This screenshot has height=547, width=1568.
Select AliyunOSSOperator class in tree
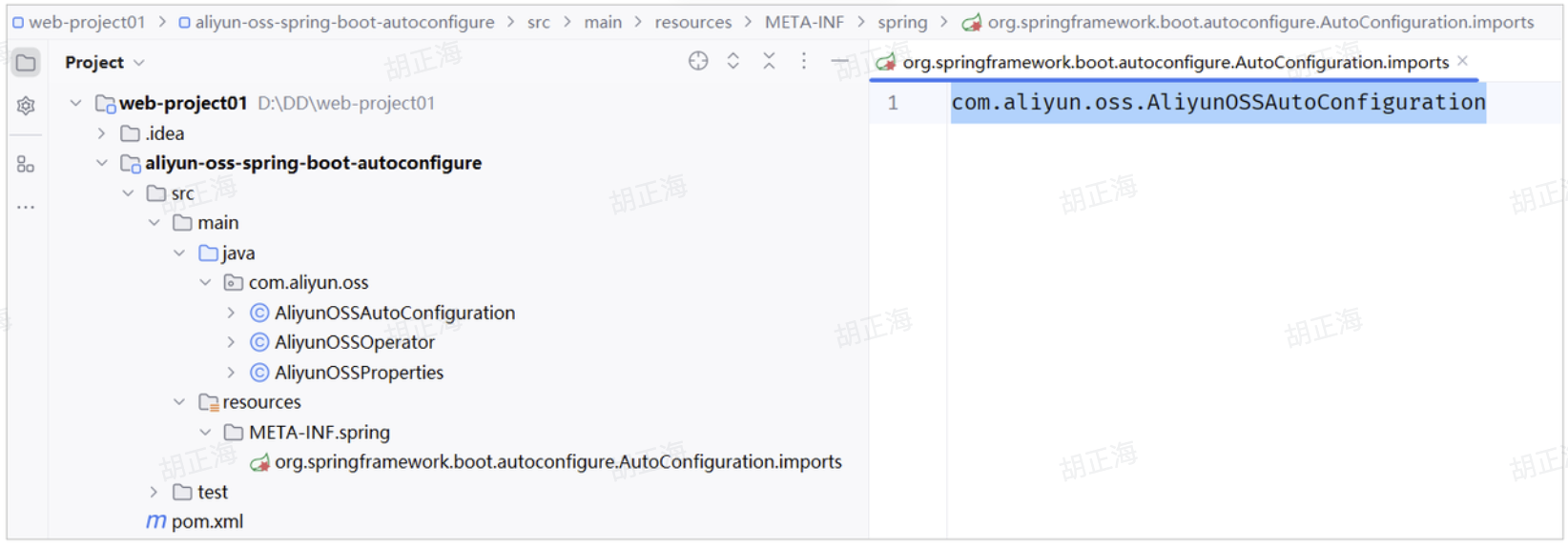pyautogui.click(x=354, y=342)
